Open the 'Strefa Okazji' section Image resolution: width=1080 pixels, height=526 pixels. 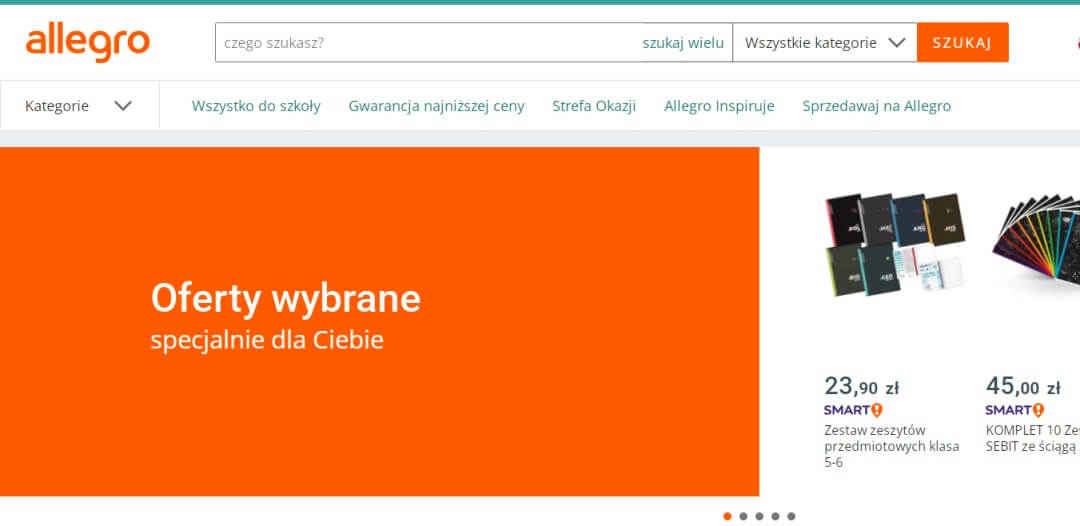click(x=594, y=106)
